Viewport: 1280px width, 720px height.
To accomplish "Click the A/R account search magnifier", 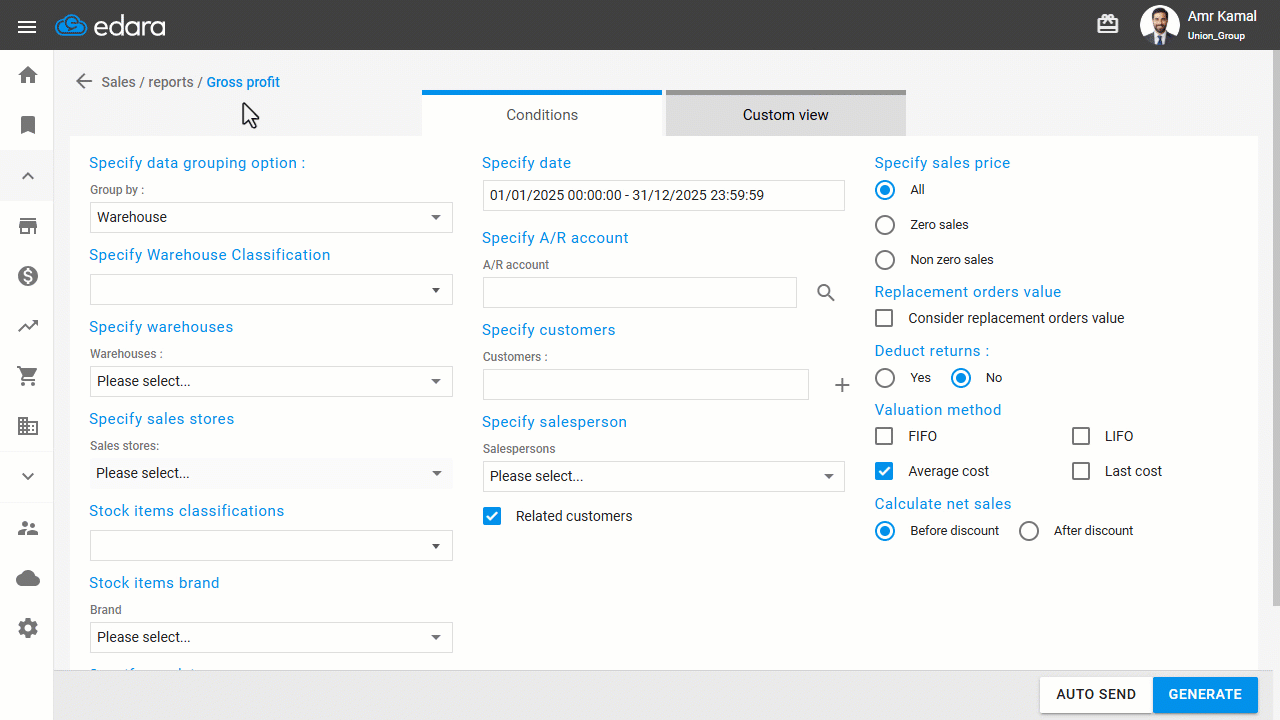I will pyautogui.click(x=825, y=293).
